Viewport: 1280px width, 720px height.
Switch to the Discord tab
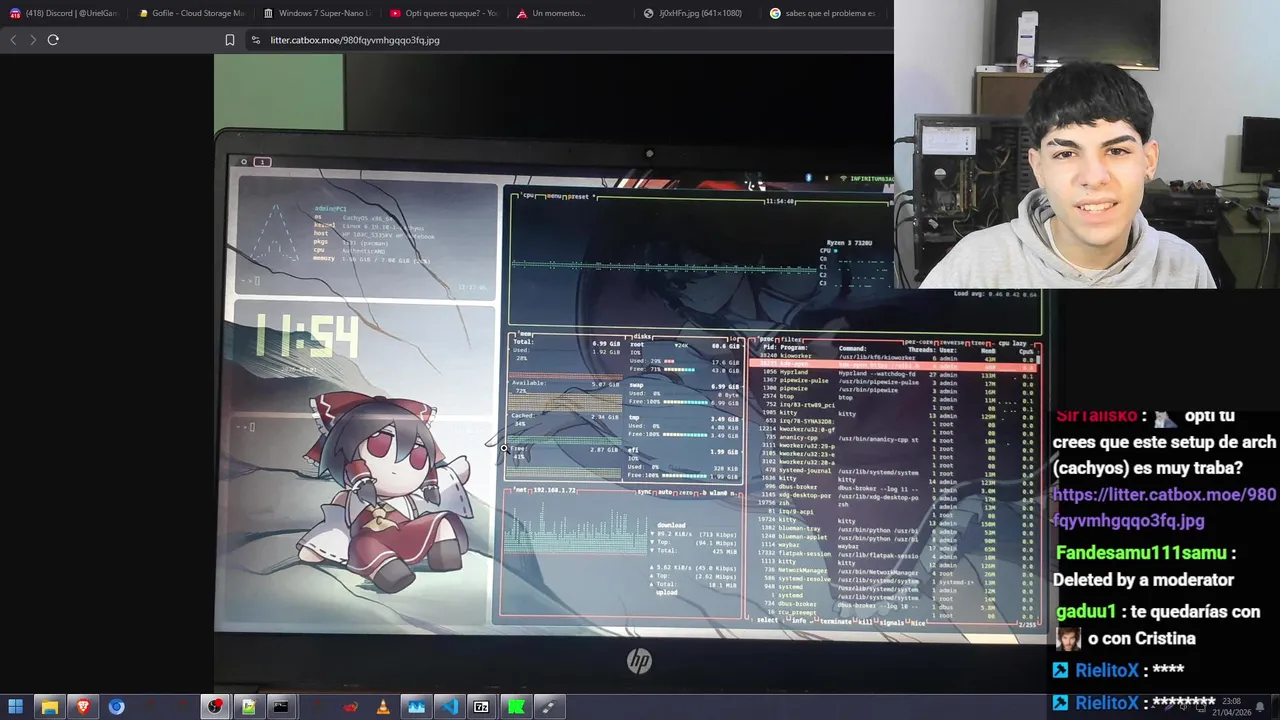point(63,13)
